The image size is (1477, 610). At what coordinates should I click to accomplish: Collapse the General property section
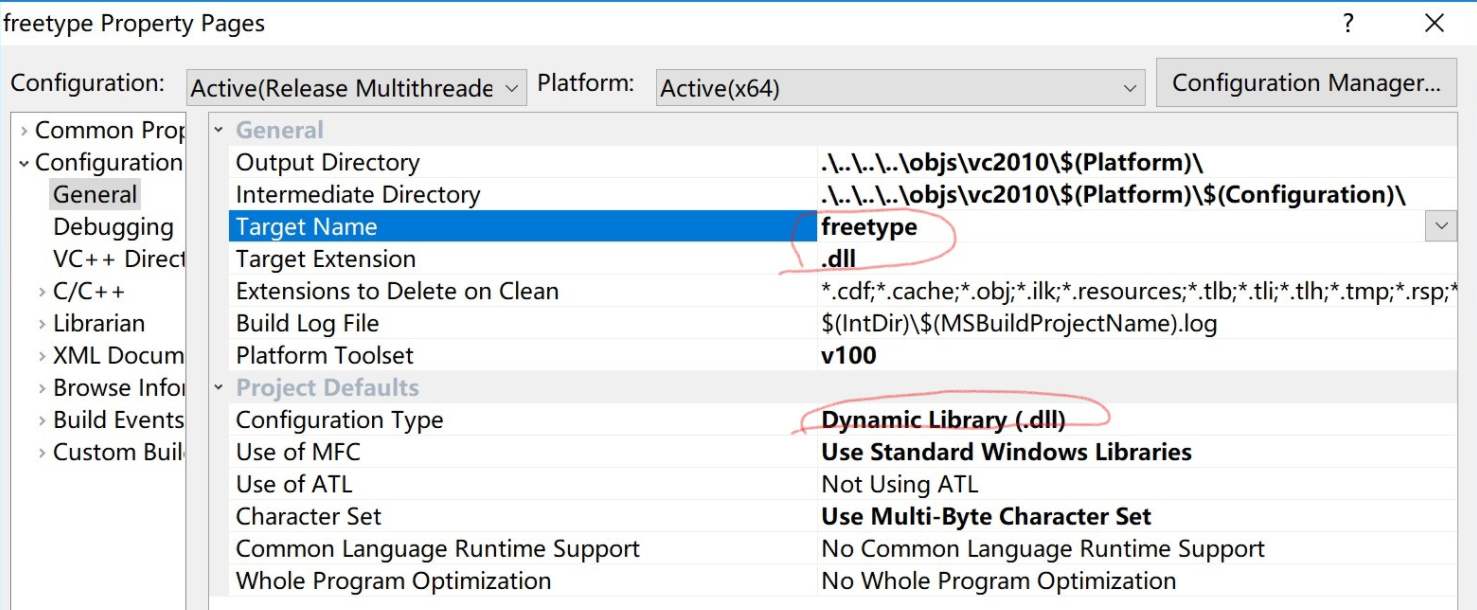point(219,131)
